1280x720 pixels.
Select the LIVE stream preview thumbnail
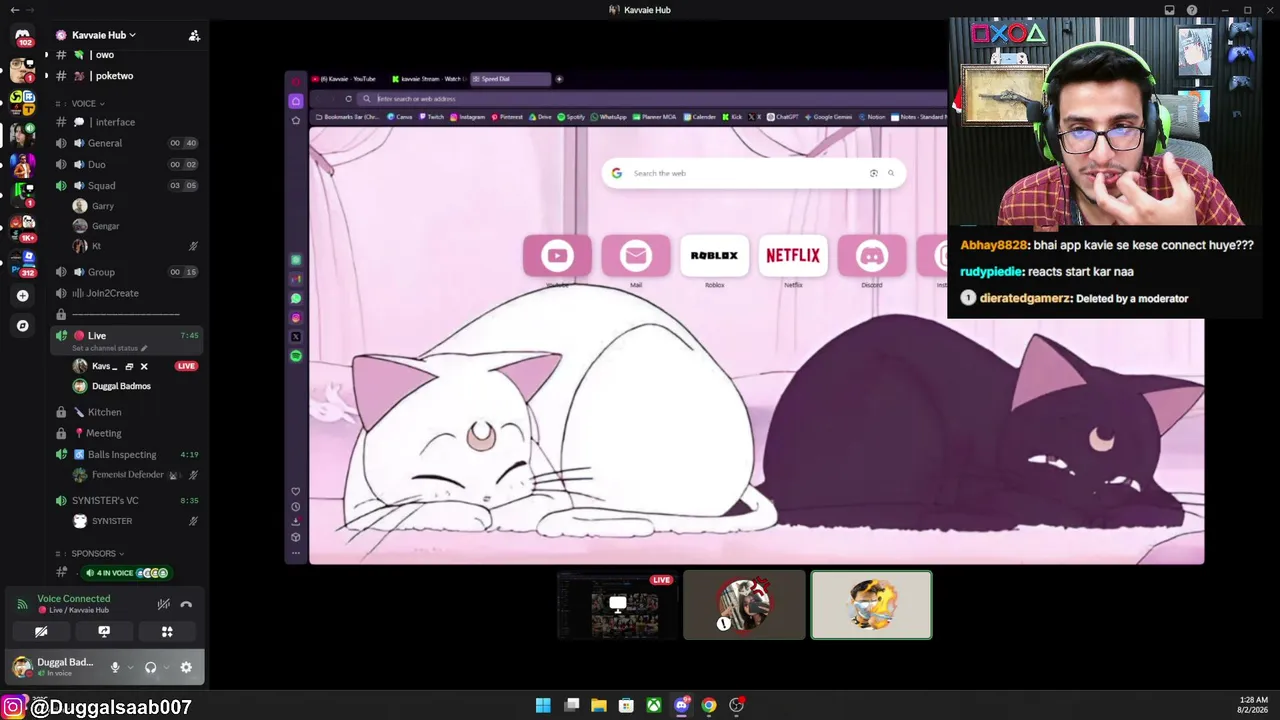(616, 605)
